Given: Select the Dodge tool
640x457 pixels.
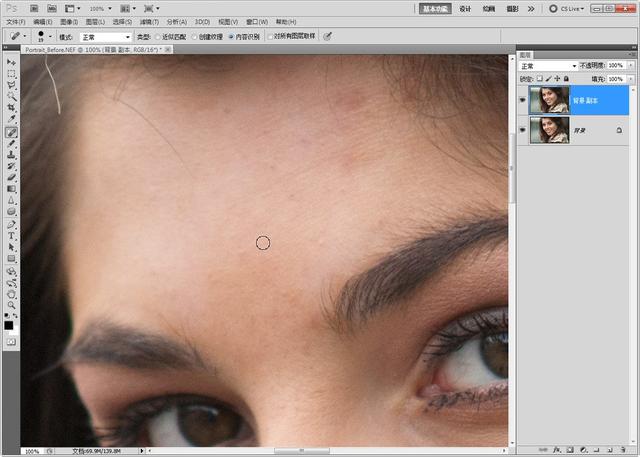Looking at the screenshot, I should 11,212.
